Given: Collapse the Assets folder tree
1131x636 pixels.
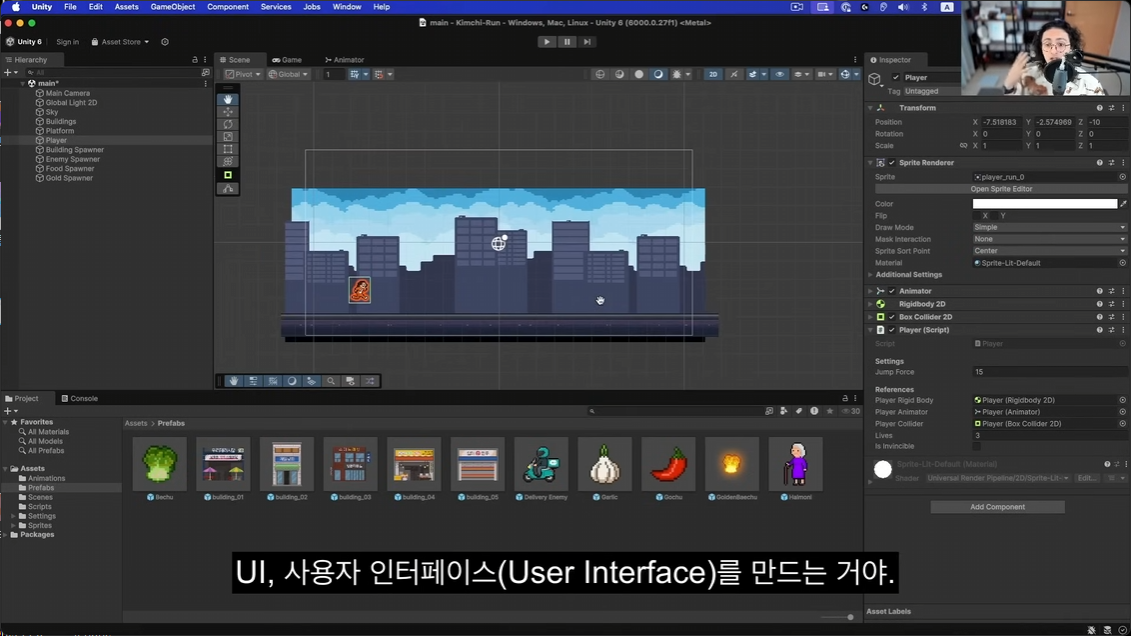Looking at the screenshot, I should 6,469.
